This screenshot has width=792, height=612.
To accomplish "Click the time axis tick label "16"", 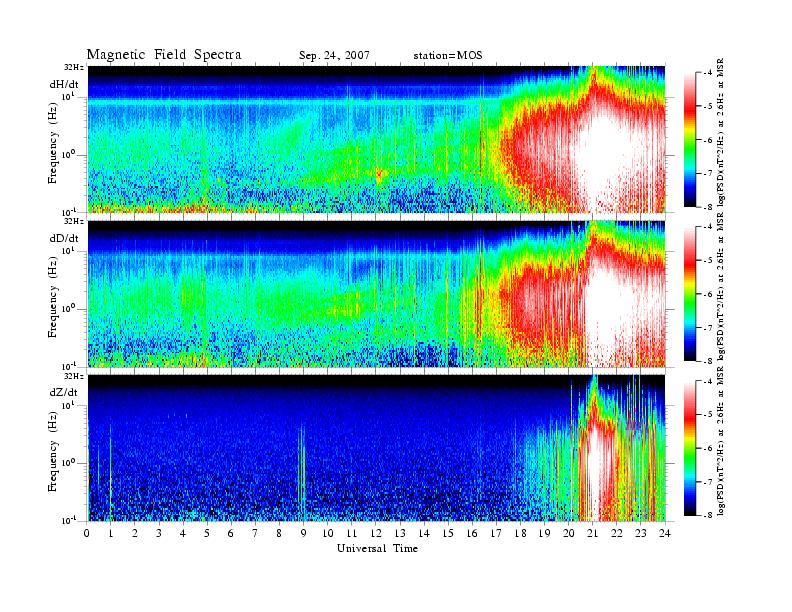I will pyautogui.click(x=472, y=533).
